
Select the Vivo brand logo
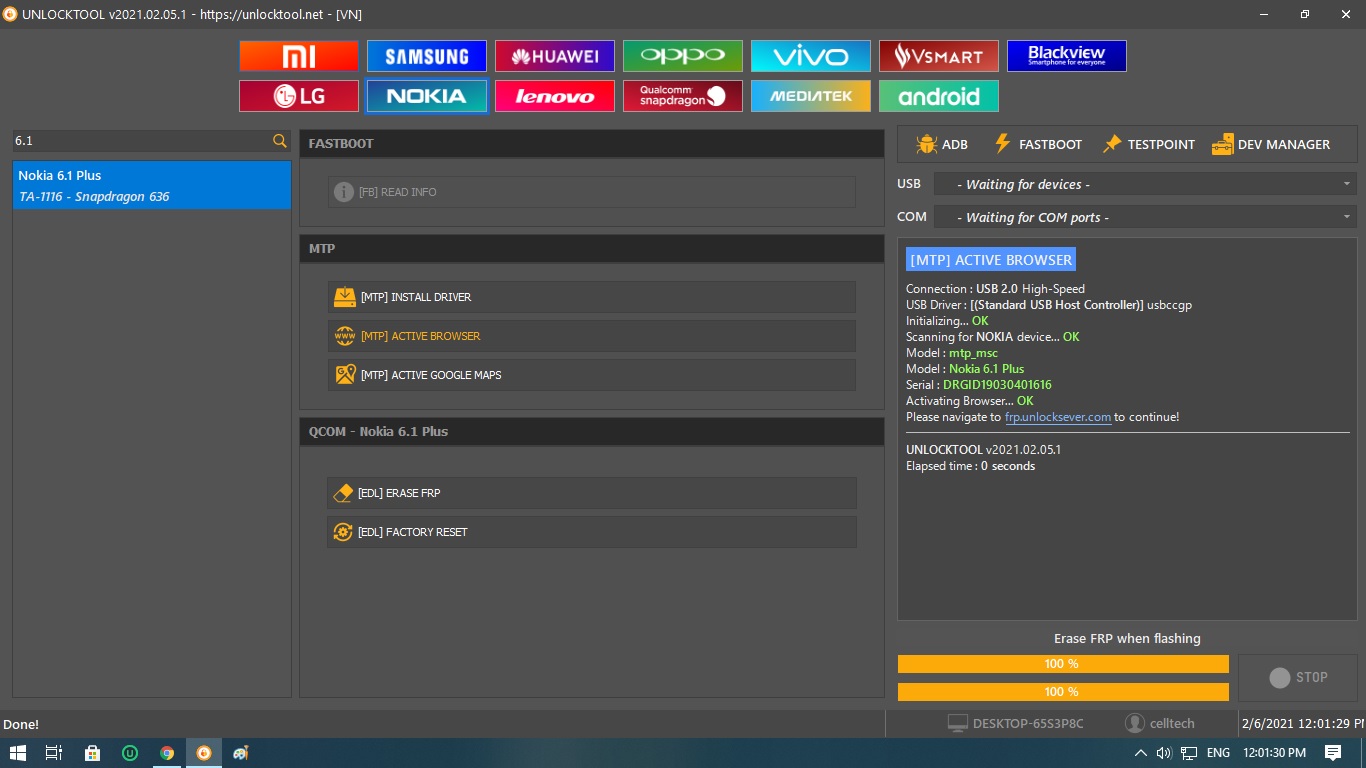pos(811,56)
